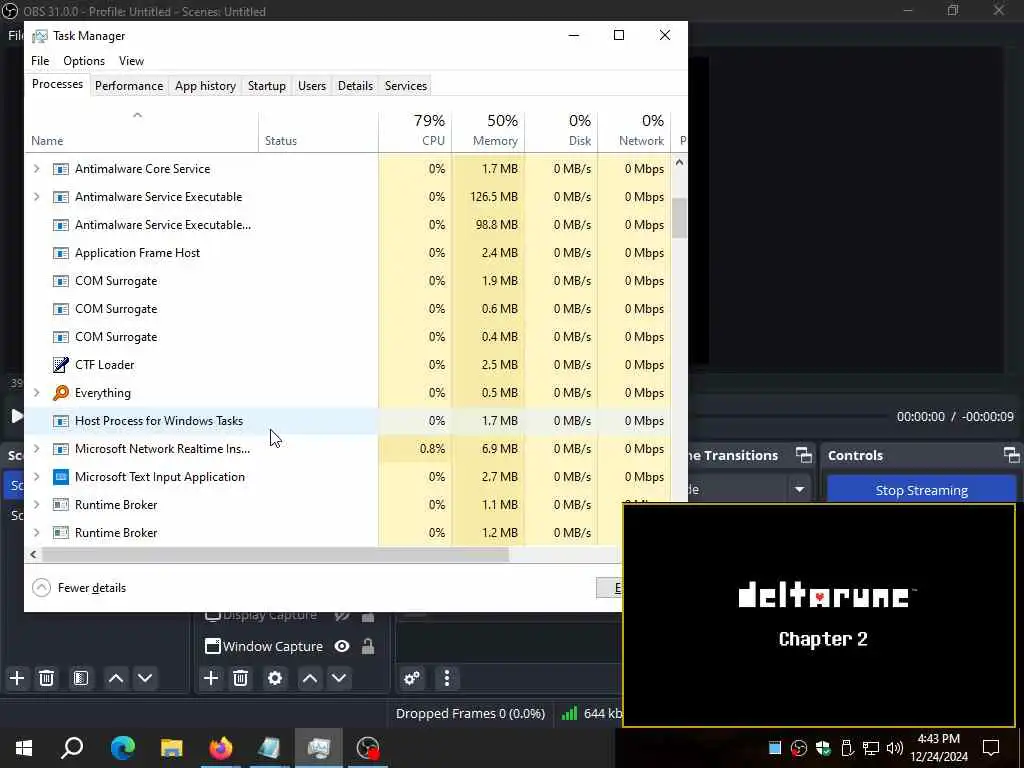
Task: Expand first Antimalware Service Executable group
Action: pyautogui.click(x=37, y=197)
